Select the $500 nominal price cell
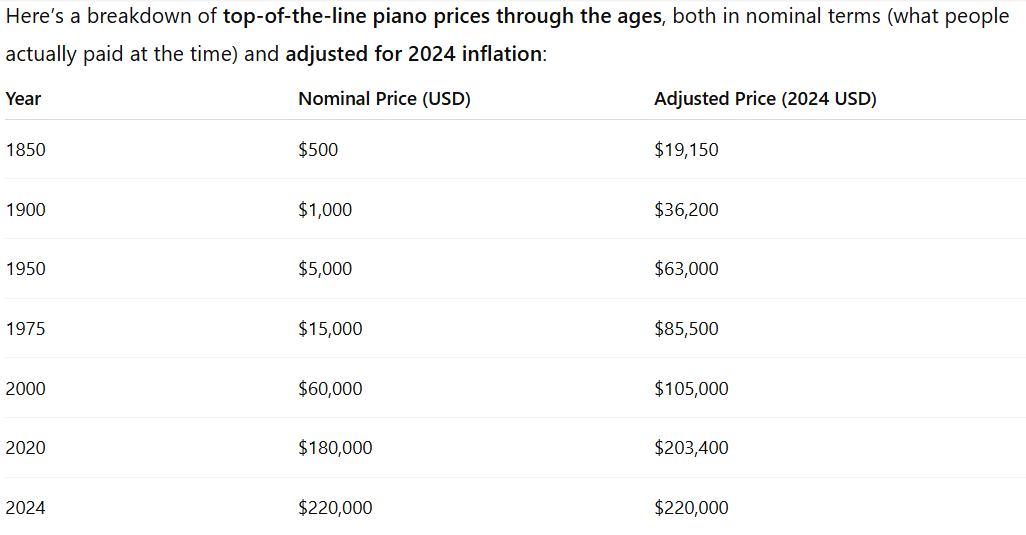This screenshot has height=535, width=1026. coord(318,150)
